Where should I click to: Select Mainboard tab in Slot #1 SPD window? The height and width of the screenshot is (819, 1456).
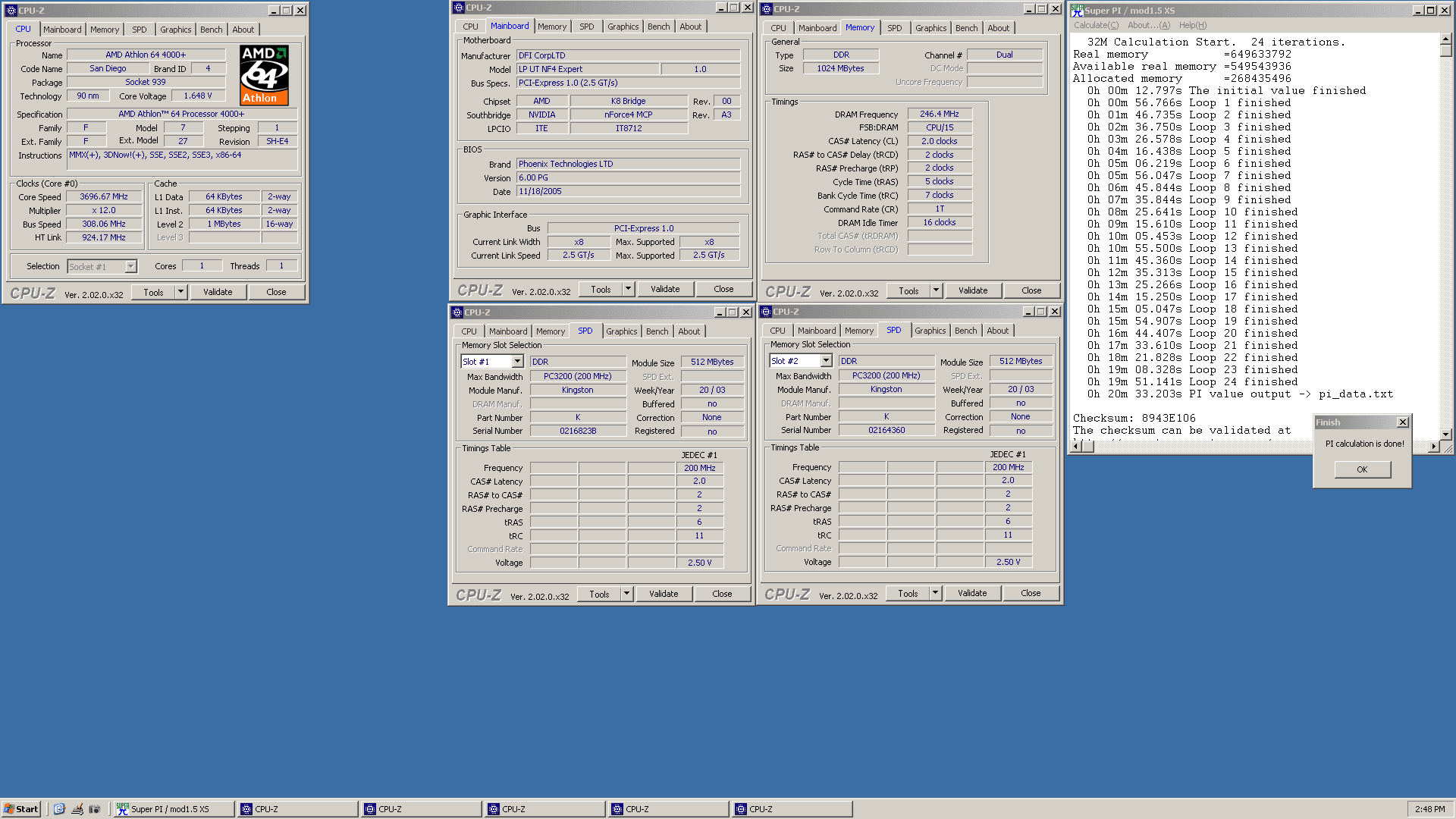click(x=508, y=331)
